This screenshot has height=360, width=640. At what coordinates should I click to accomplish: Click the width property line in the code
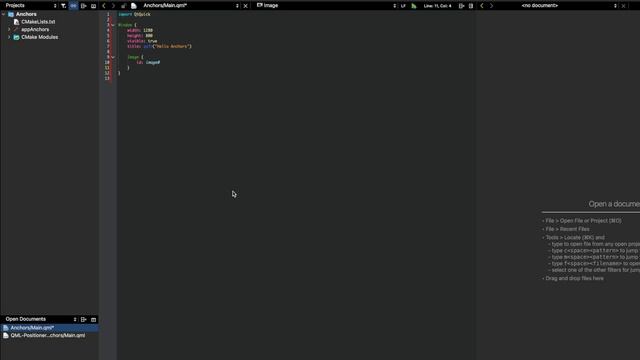coord(140,30)
